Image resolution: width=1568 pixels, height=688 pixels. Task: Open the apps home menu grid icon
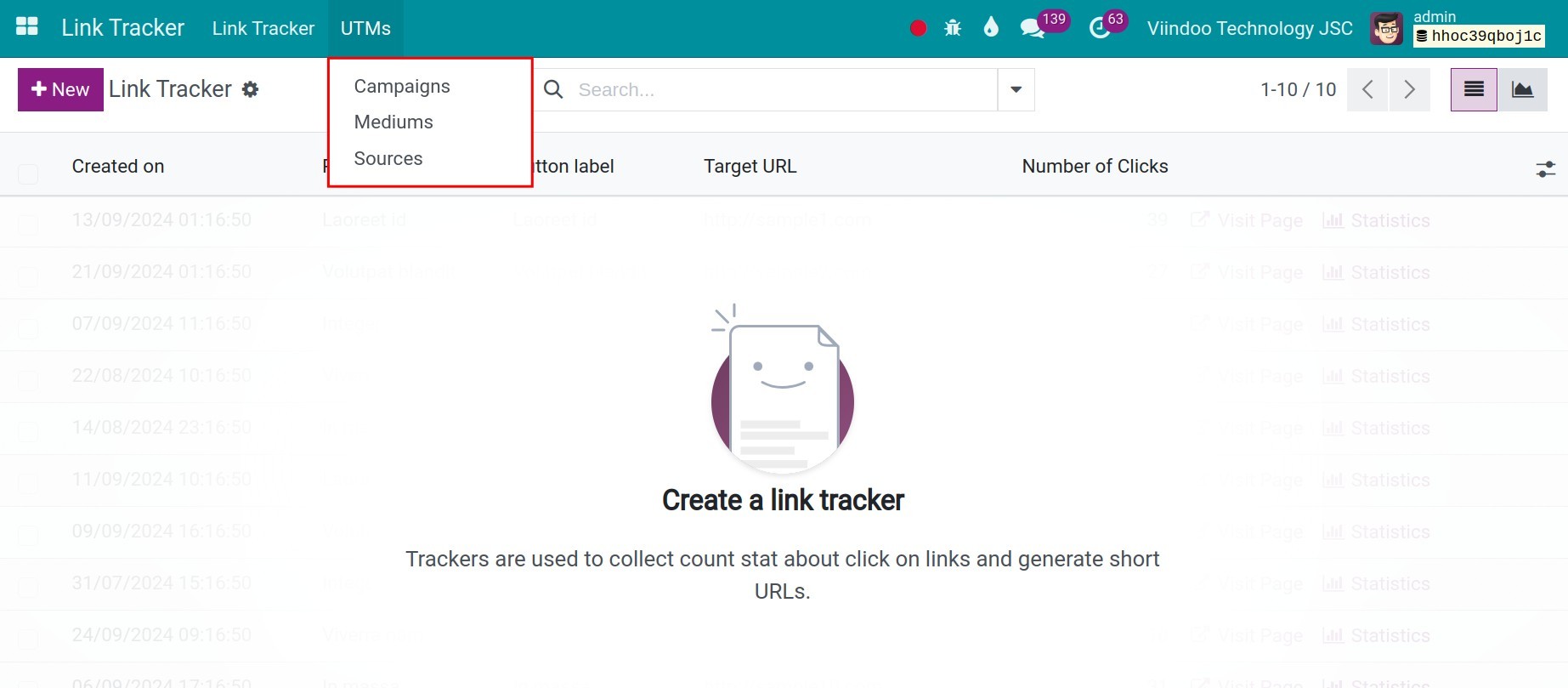tap(27, 27)
